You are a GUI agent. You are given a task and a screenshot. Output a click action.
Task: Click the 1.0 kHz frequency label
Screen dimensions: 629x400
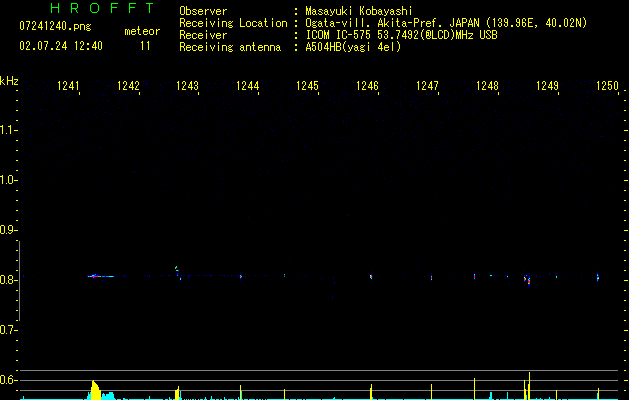tap(8, 181)
